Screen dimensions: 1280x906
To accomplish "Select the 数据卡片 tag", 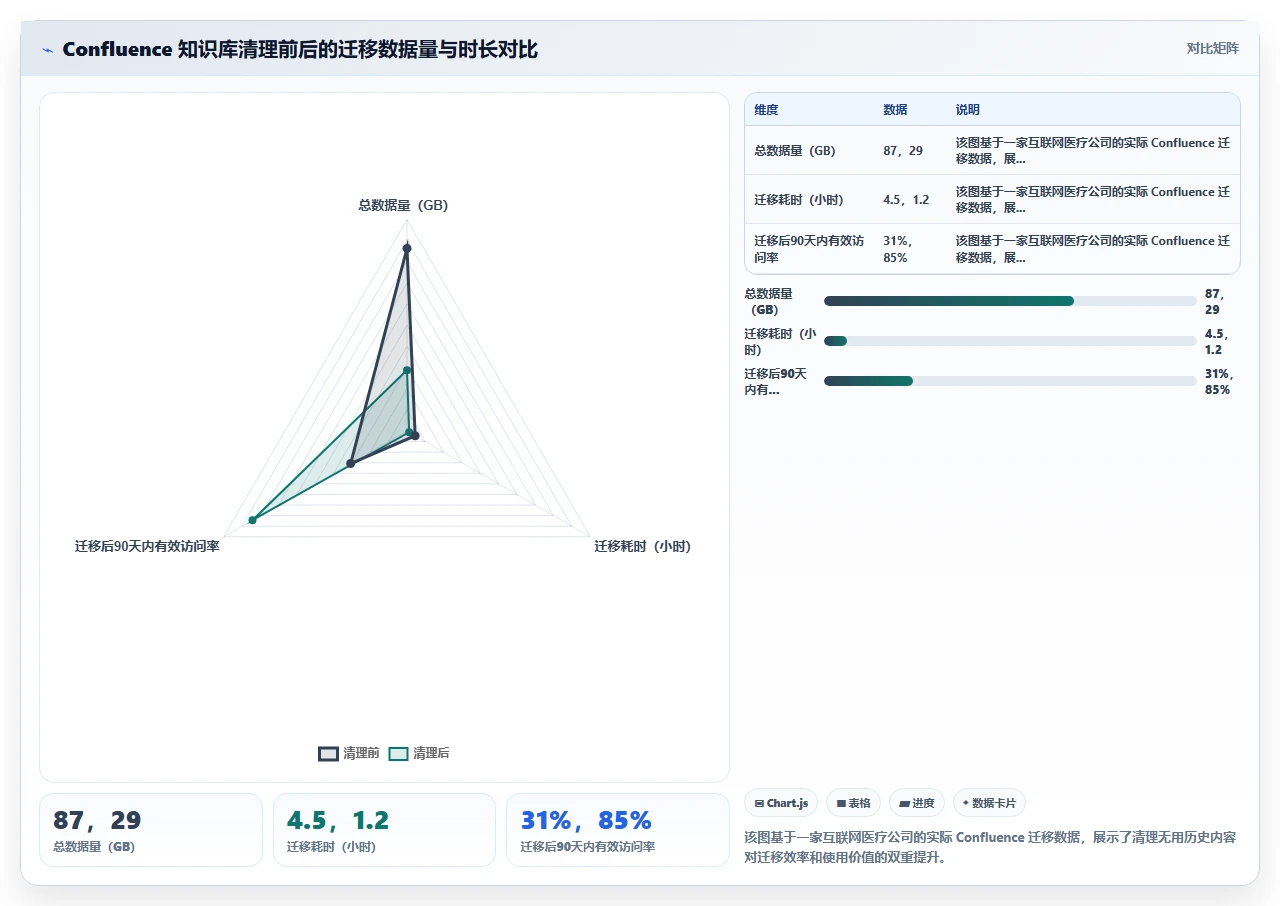I will pos(989,803).
